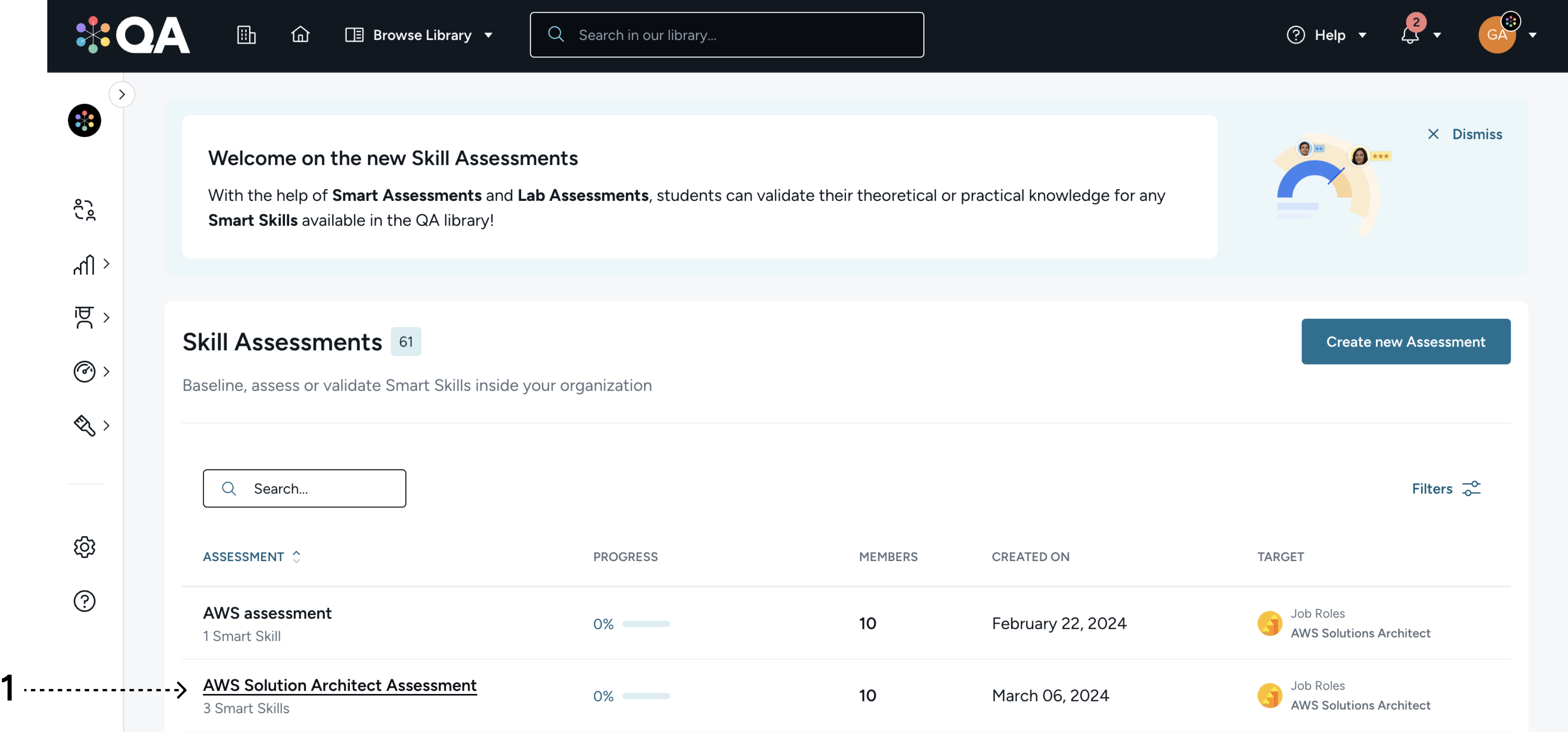Click the welcome banner illustration
The width and height of the screenshot is (1568, 732).
tap(1332, 185)
